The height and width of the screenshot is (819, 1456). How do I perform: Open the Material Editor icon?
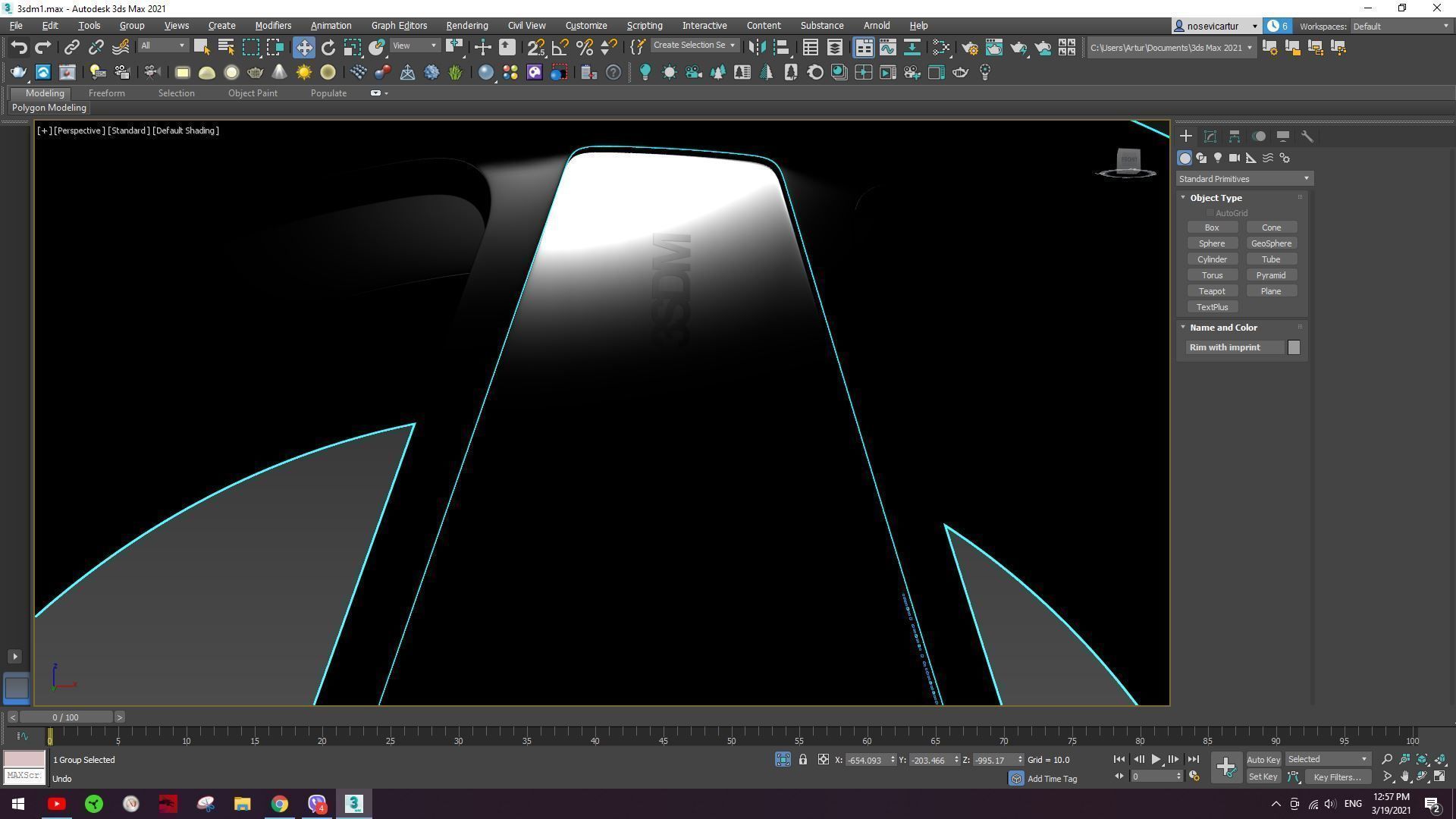(941, 47)
